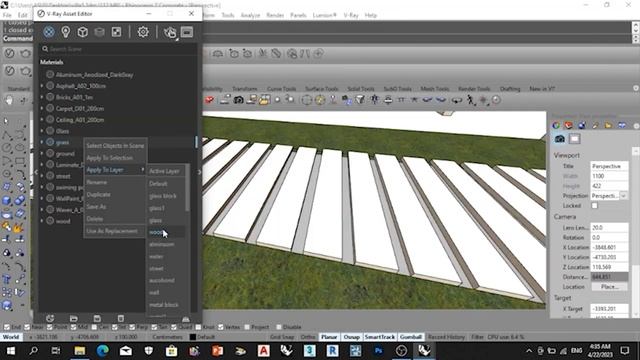Viewport: 640px width, 360px height.
Task: Click camera icon in Properties panel
Action: pyautogui.click(x=560, y=139)
